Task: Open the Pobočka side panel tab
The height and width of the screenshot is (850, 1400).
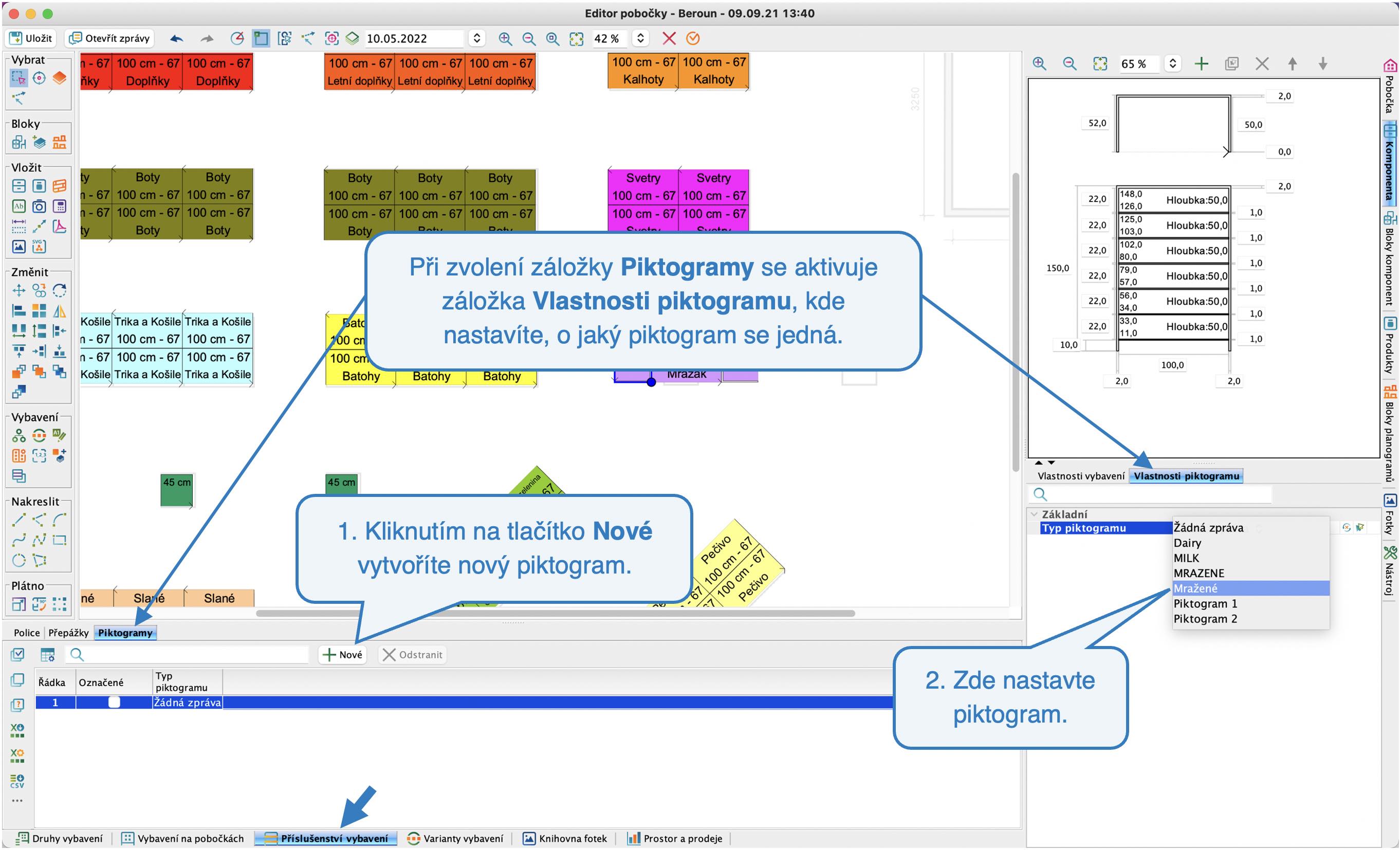Action: [1390, 86]
